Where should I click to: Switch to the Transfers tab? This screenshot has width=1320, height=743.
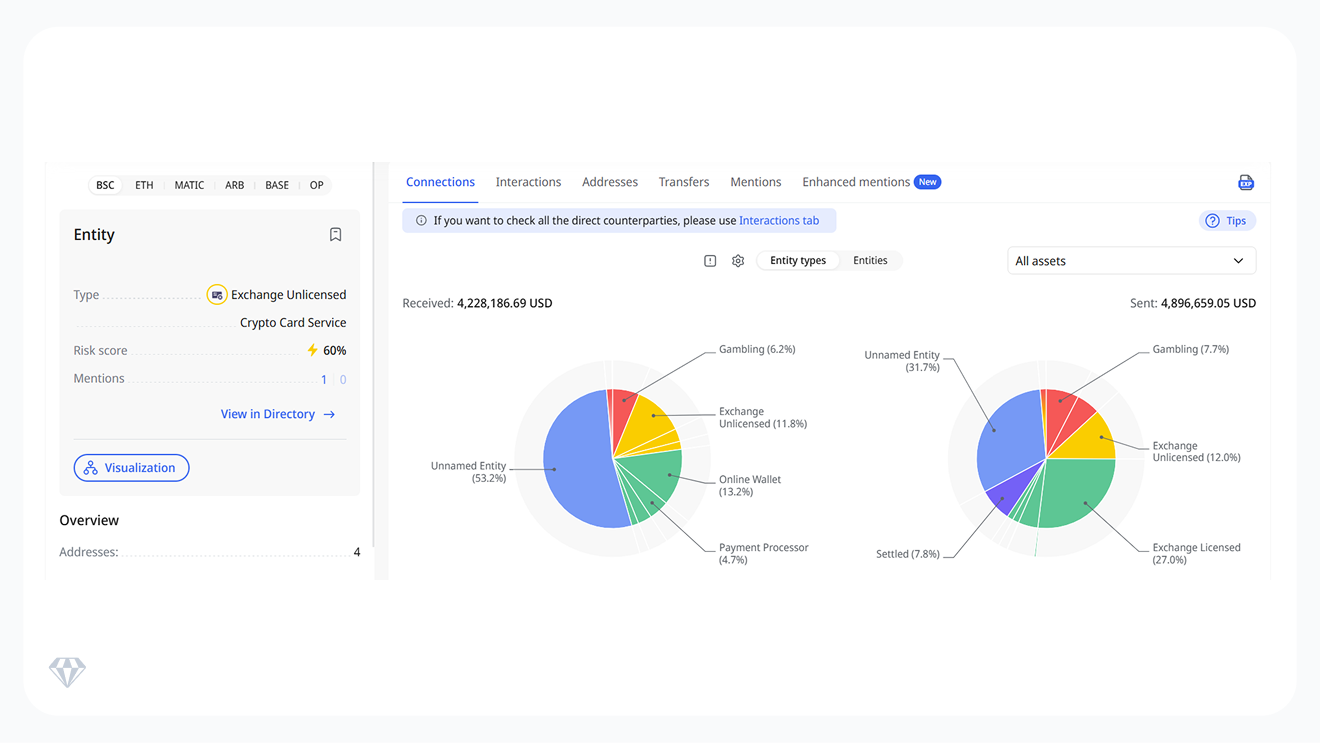tap(684, 182)
